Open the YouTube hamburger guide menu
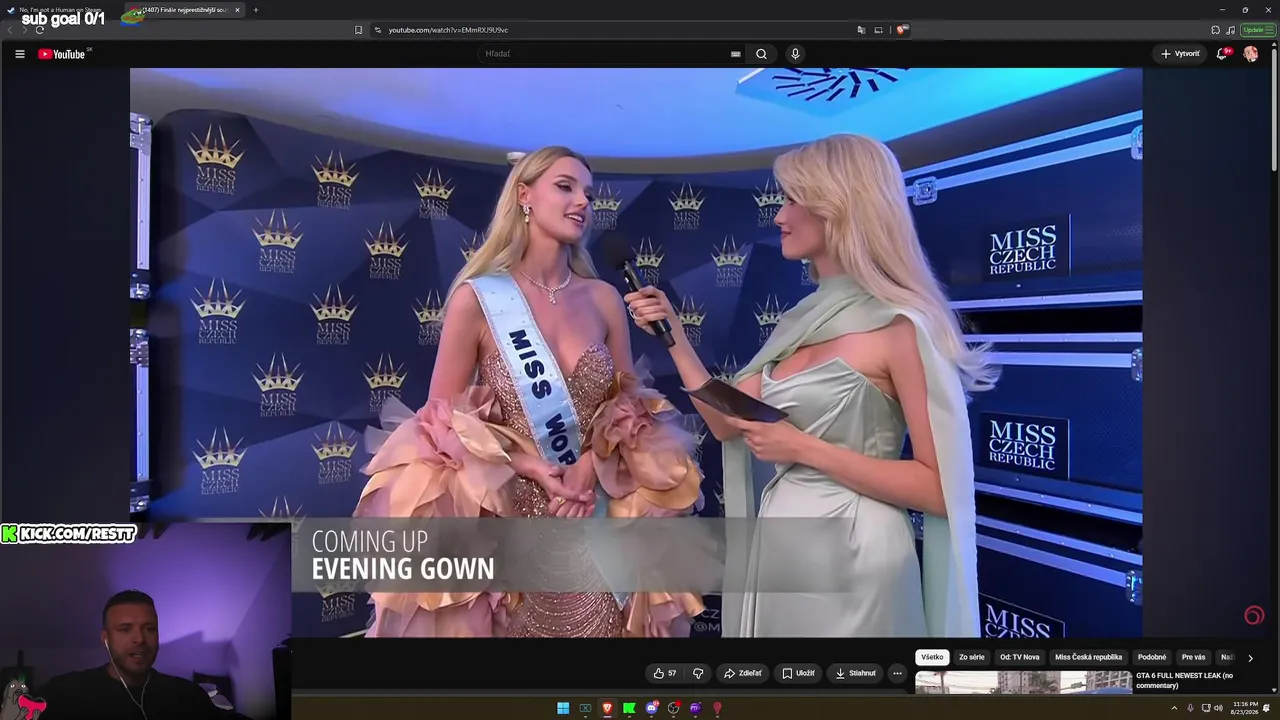The image size is (1280, 720). (x=19, y=54)
